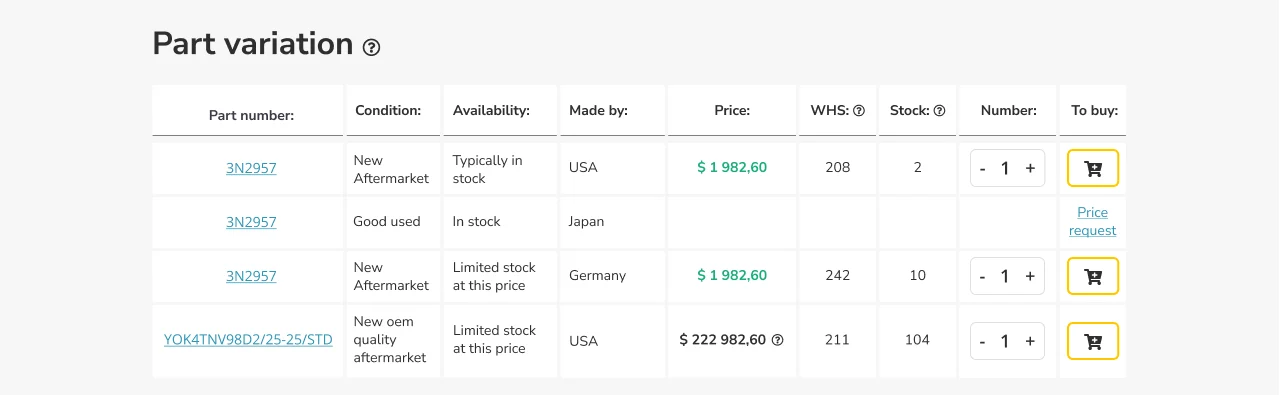The image size is (1280, 395).
Task: Click the $ 1 982,60 price in Germany row
Action: click(732, 276)
